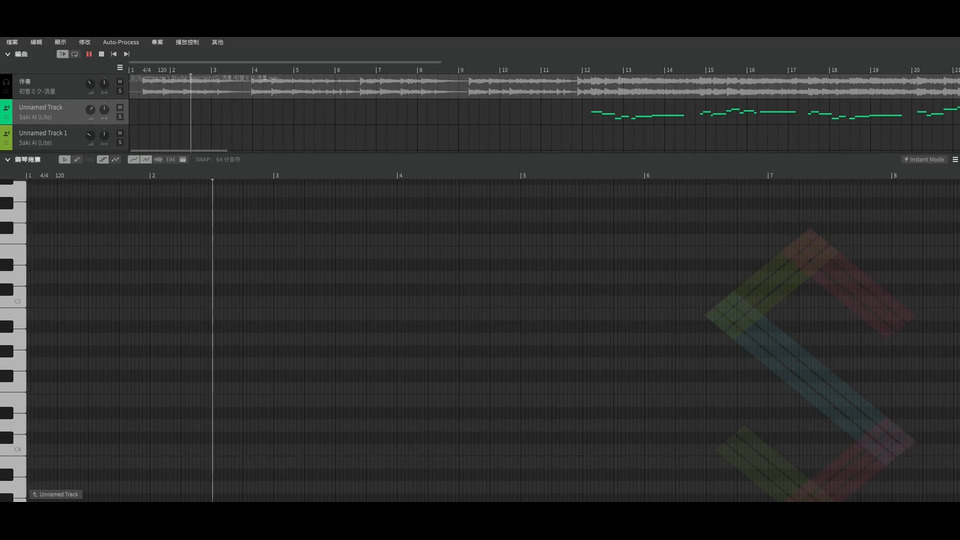The image size is (960, 540).
Task: Click the clapperboard icon in piano roll toolbar
Action: 182,159
